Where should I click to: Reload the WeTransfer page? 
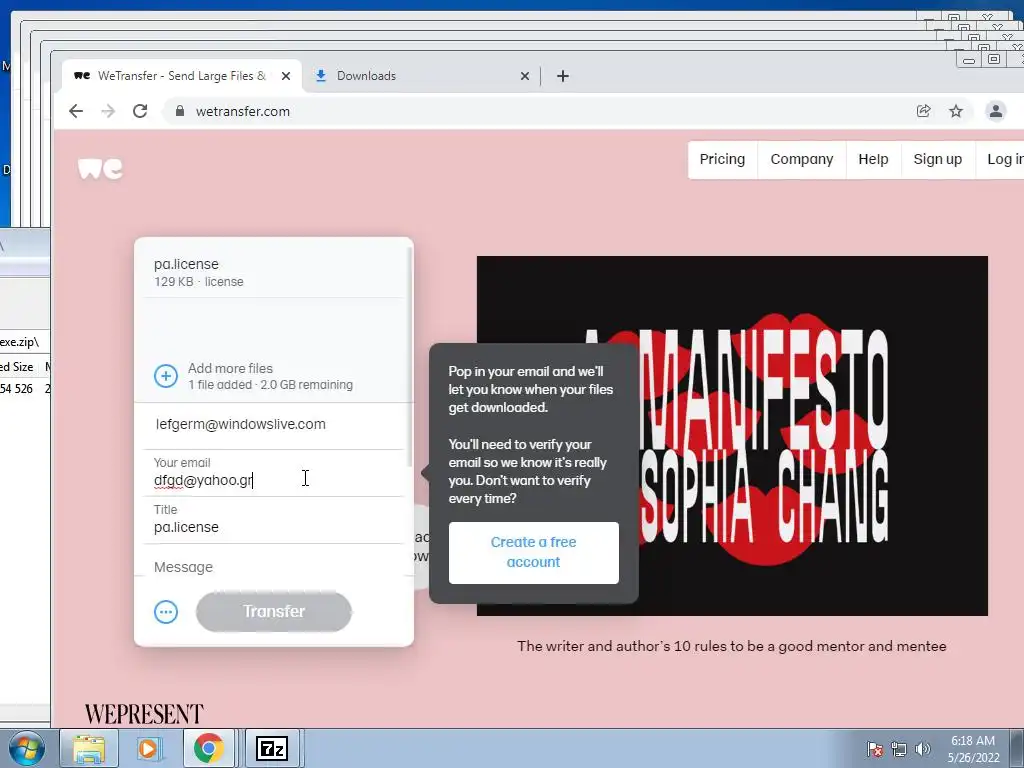point(140,111)
